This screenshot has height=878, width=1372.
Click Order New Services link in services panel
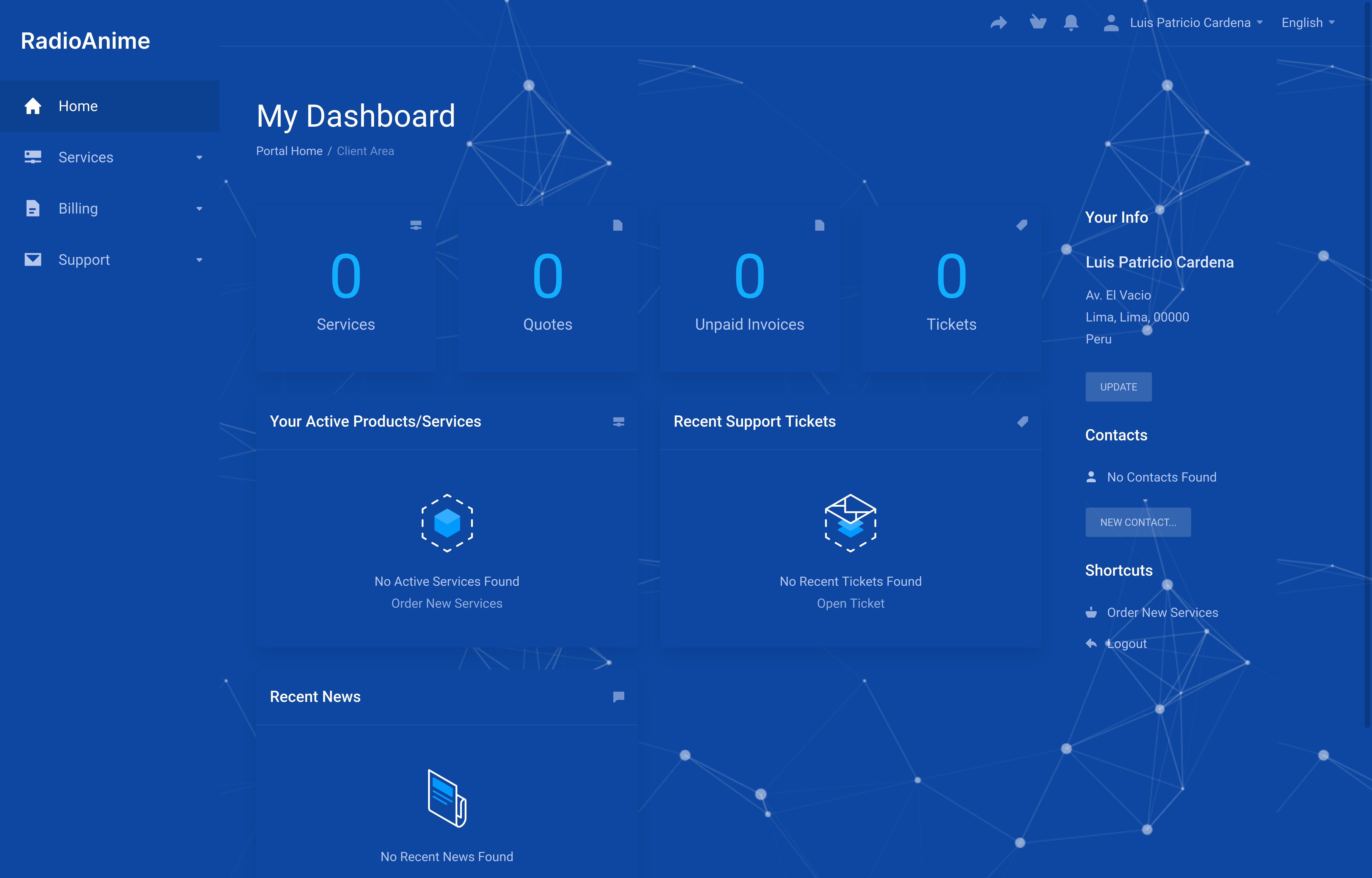[447, 604]
